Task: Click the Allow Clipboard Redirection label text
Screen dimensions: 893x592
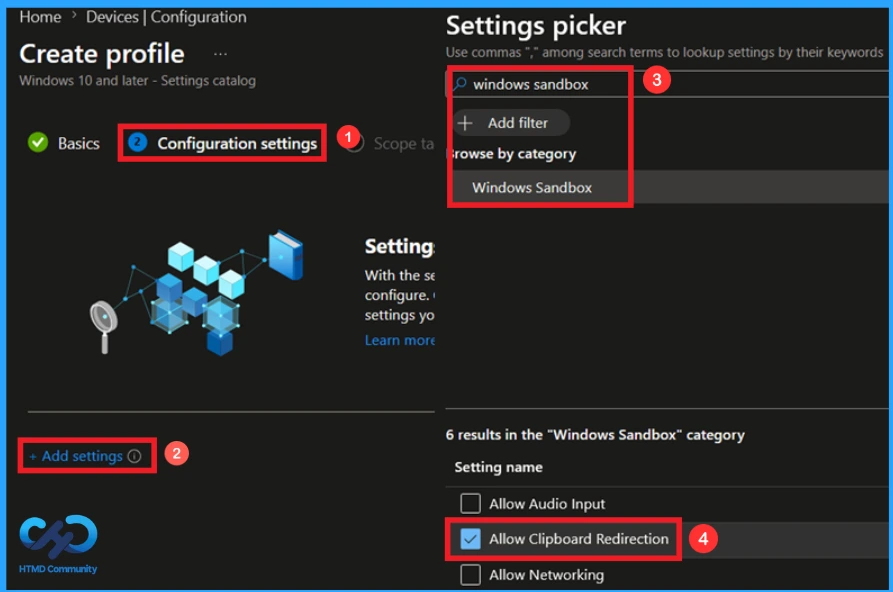Action: [579, 539]
